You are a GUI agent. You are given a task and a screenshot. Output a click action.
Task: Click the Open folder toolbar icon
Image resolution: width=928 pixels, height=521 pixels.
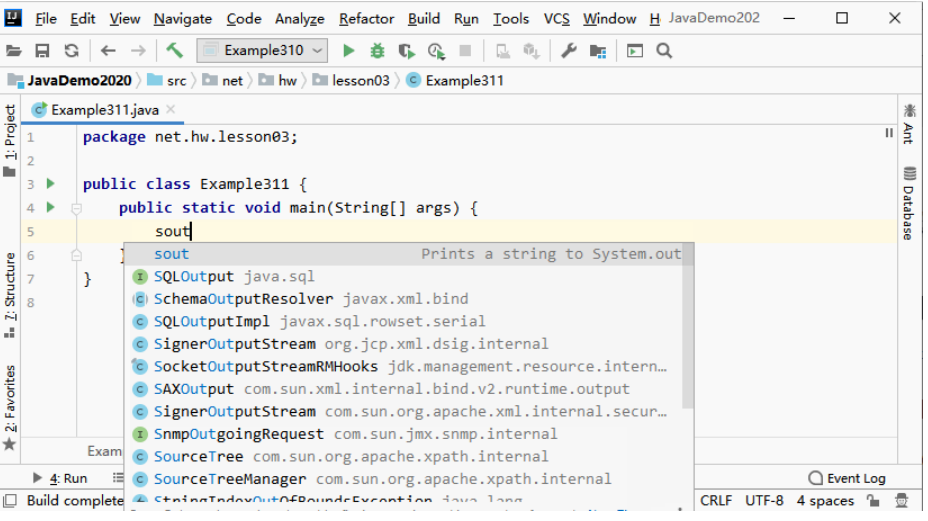pyautogui.click(x=14, y=51)
